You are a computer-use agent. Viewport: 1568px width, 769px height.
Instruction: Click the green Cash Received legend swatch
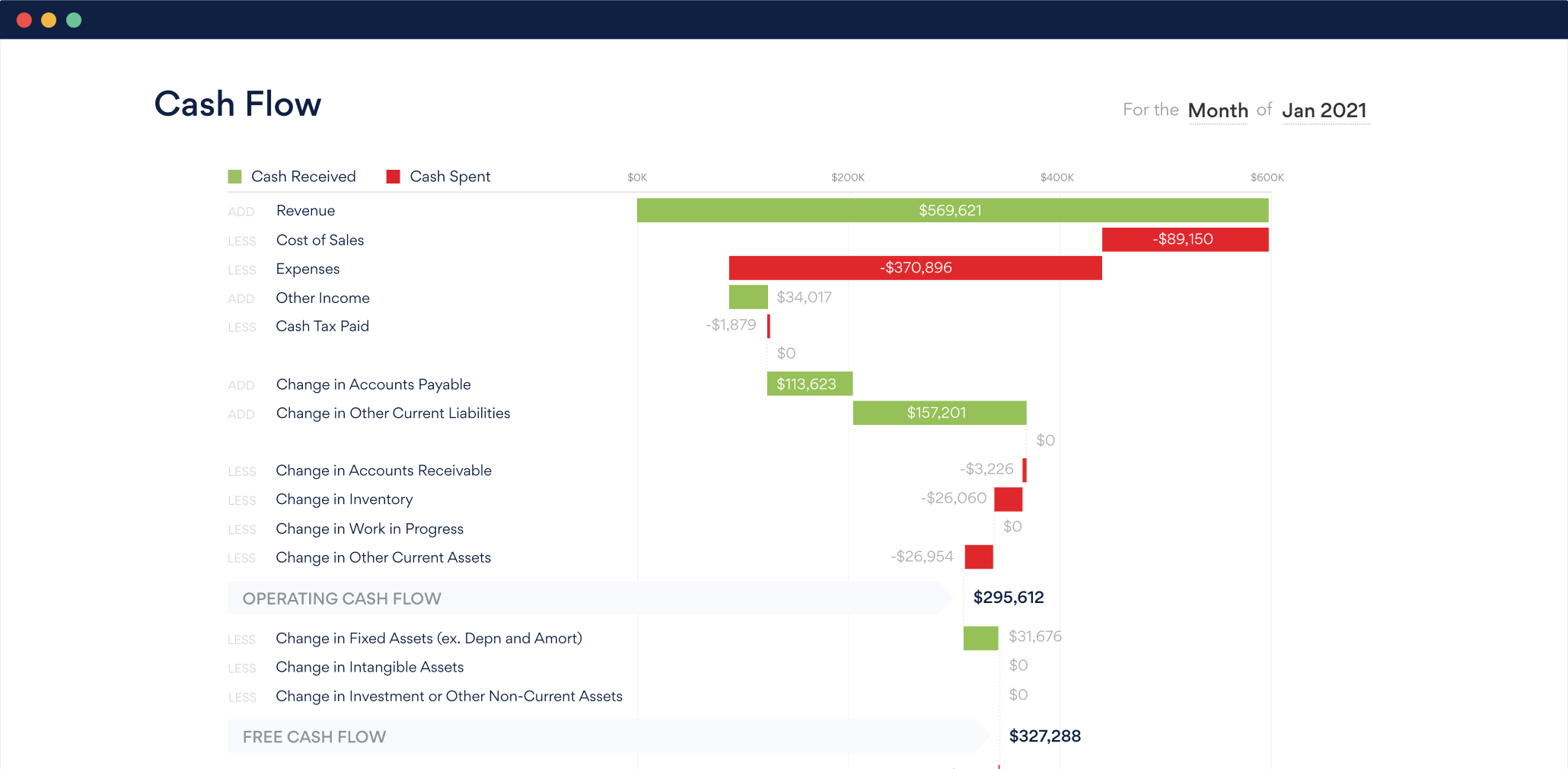pos(234,176)
